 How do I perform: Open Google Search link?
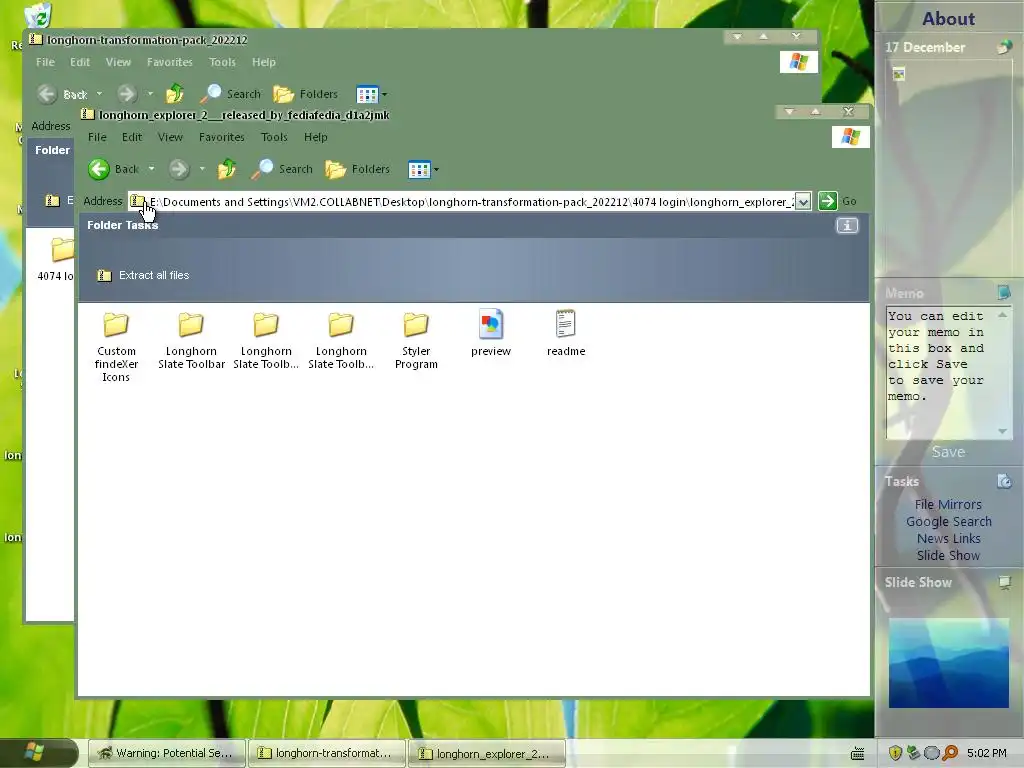(948, 521)
